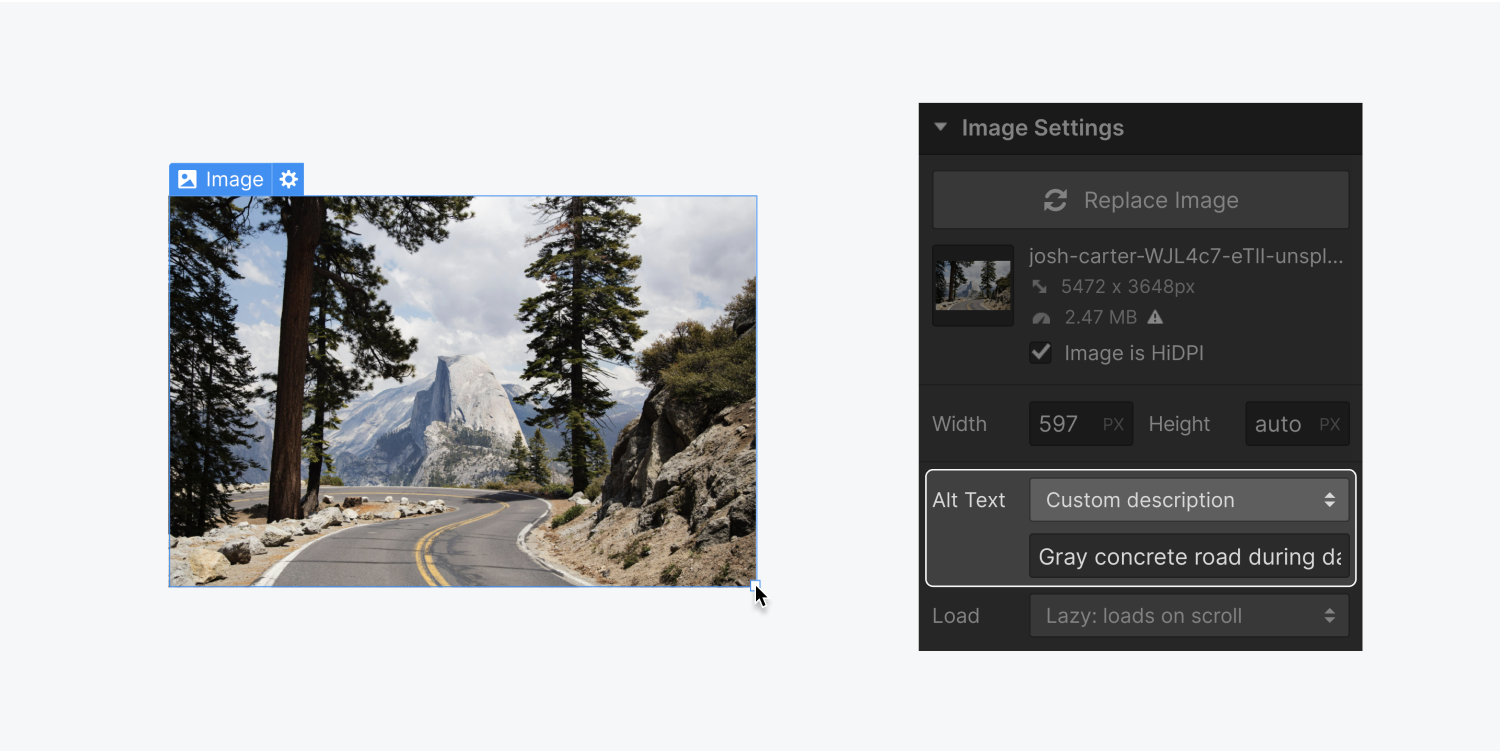Click the resize handle on the image corner

coord(756,587)
